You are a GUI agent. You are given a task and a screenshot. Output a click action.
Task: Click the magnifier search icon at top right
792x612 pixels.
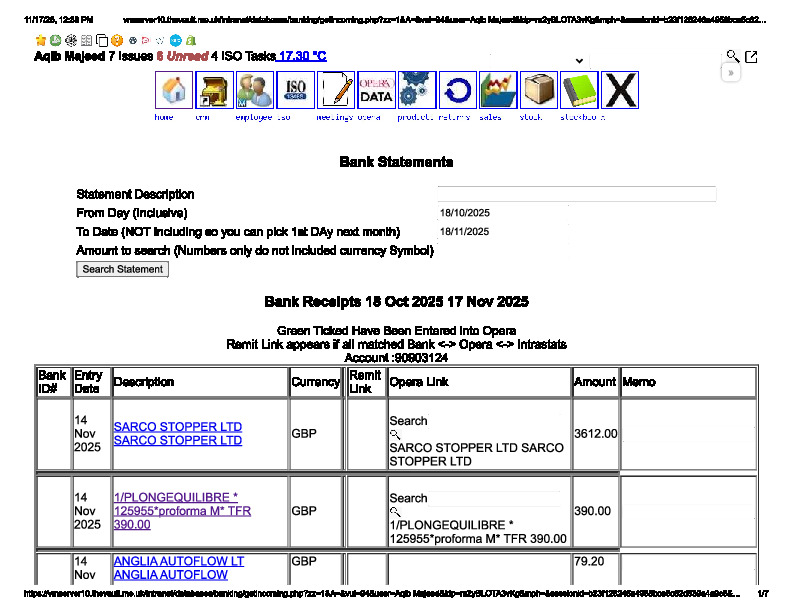(x=733, y=57)
